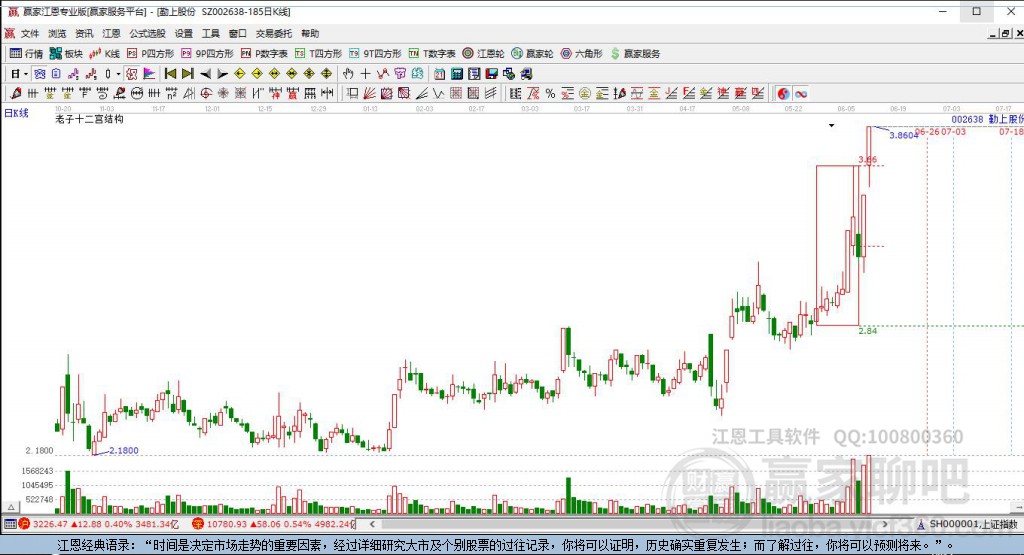The image size is (1024, 555).
Task: Click the 日K线 chart label
Action: tap(17, 113)
